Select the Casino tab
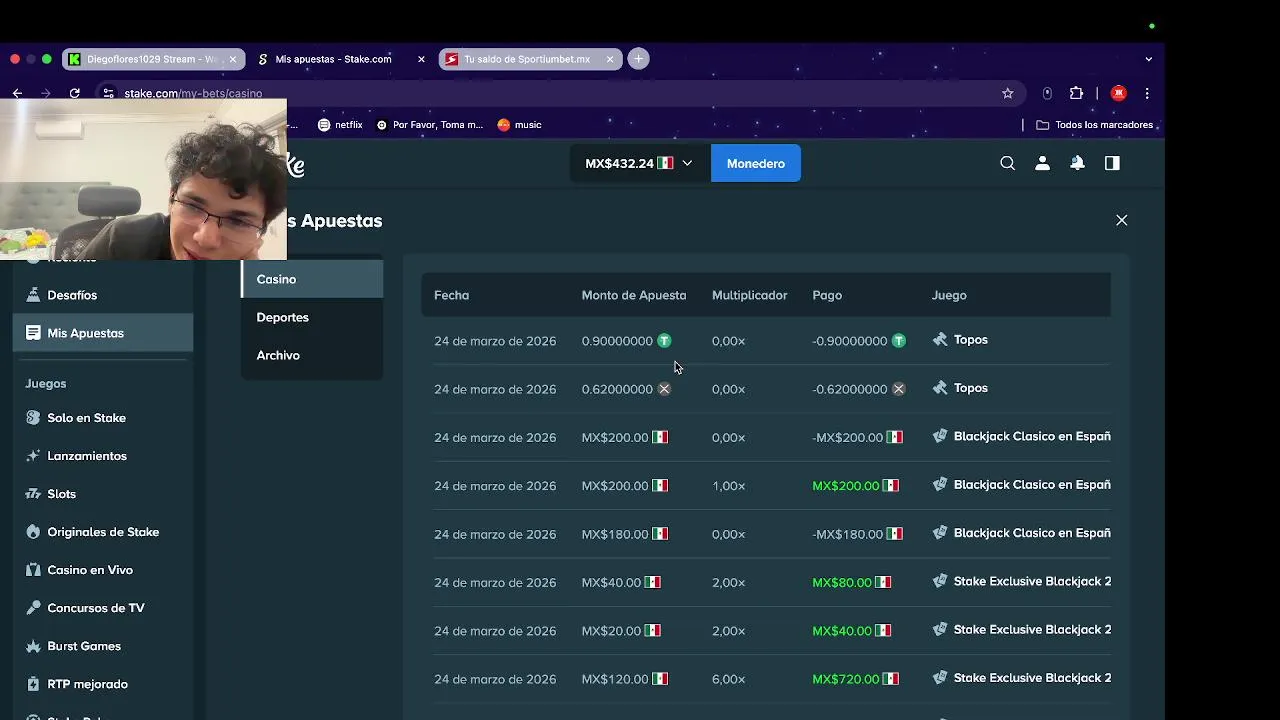Image resolution: width=1280 pixels, height=720 pixels. coord(312,279)
